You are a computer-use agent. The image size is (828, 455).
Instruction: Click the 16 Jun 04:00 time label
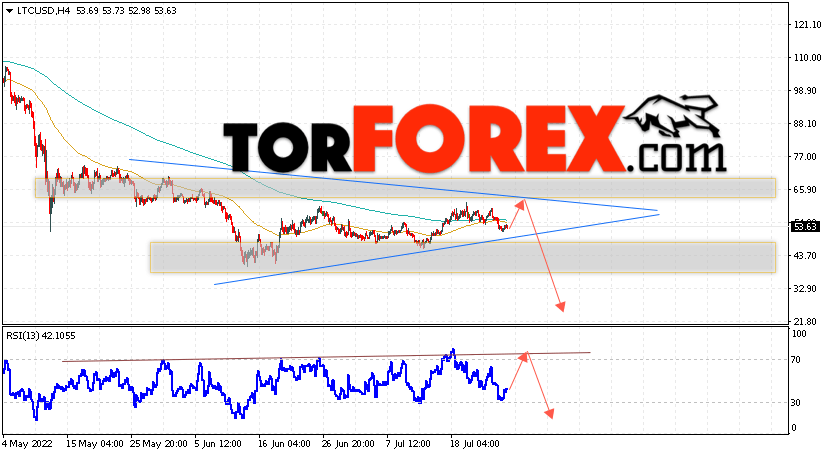[x=287, y=444]
